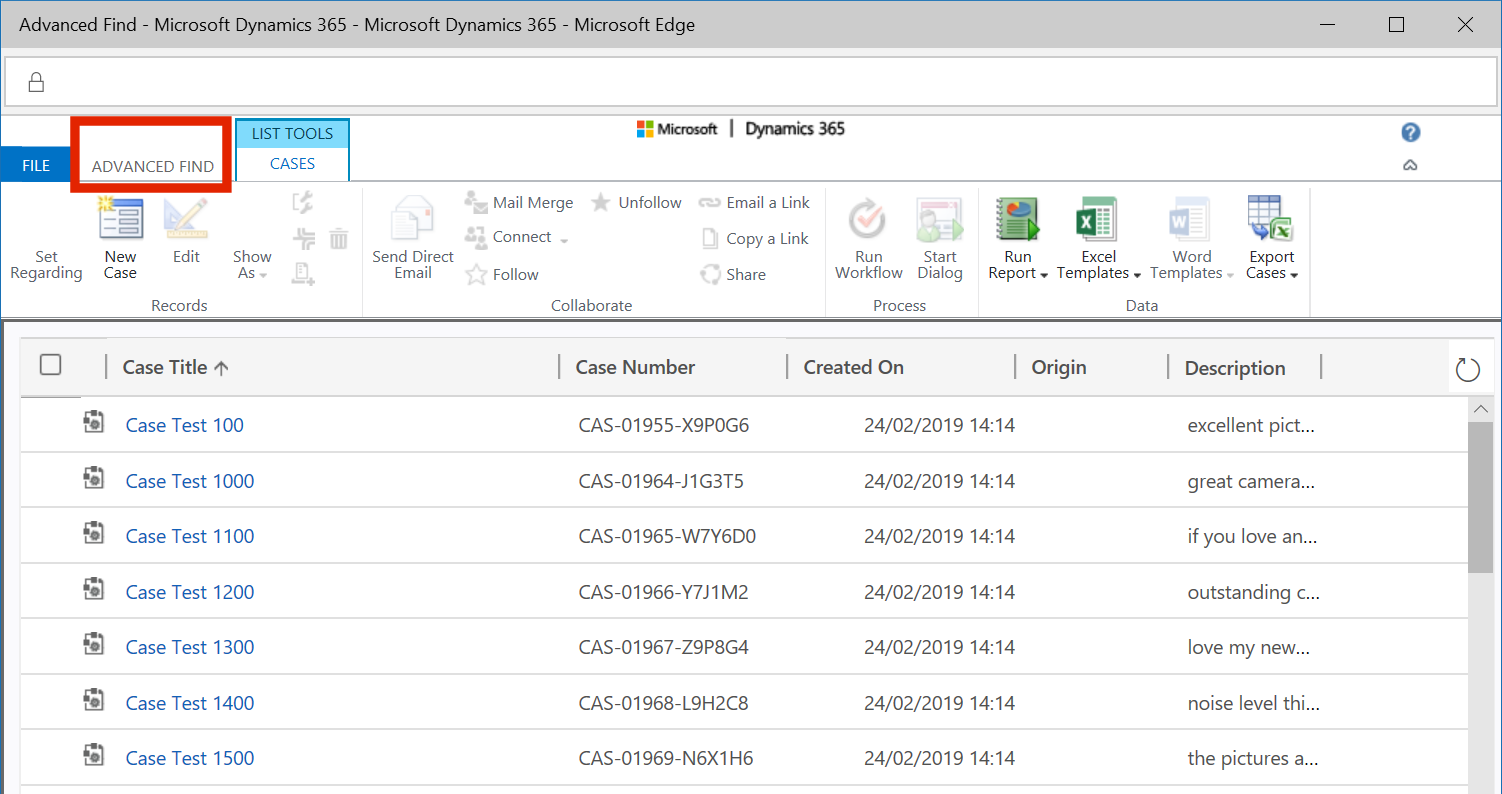
Task: Click the lock icon in the address bar
Action: (36, 82)
